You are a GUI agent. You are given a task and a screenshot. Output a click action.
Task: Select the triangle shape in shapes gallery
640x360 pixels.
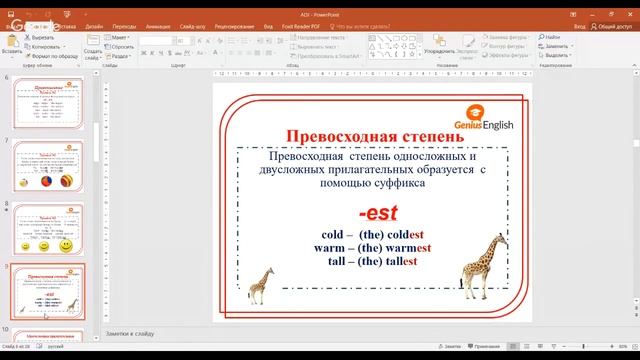[x=372, y=46]
